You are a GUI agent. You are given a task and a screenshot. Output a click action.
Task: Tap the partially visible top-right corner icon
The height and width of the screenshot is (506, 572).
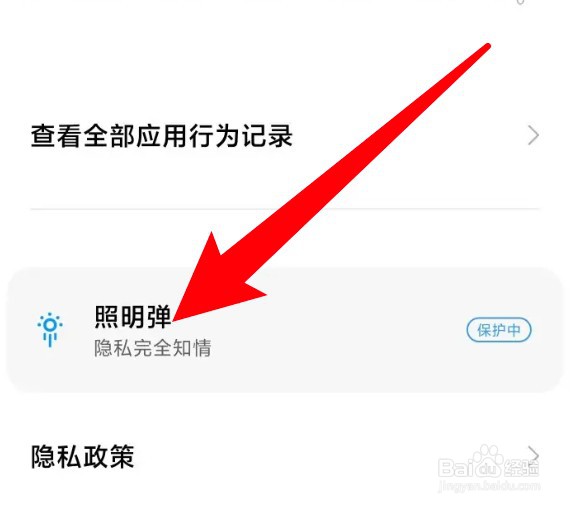pyautogui.click(x=521, y=2)
